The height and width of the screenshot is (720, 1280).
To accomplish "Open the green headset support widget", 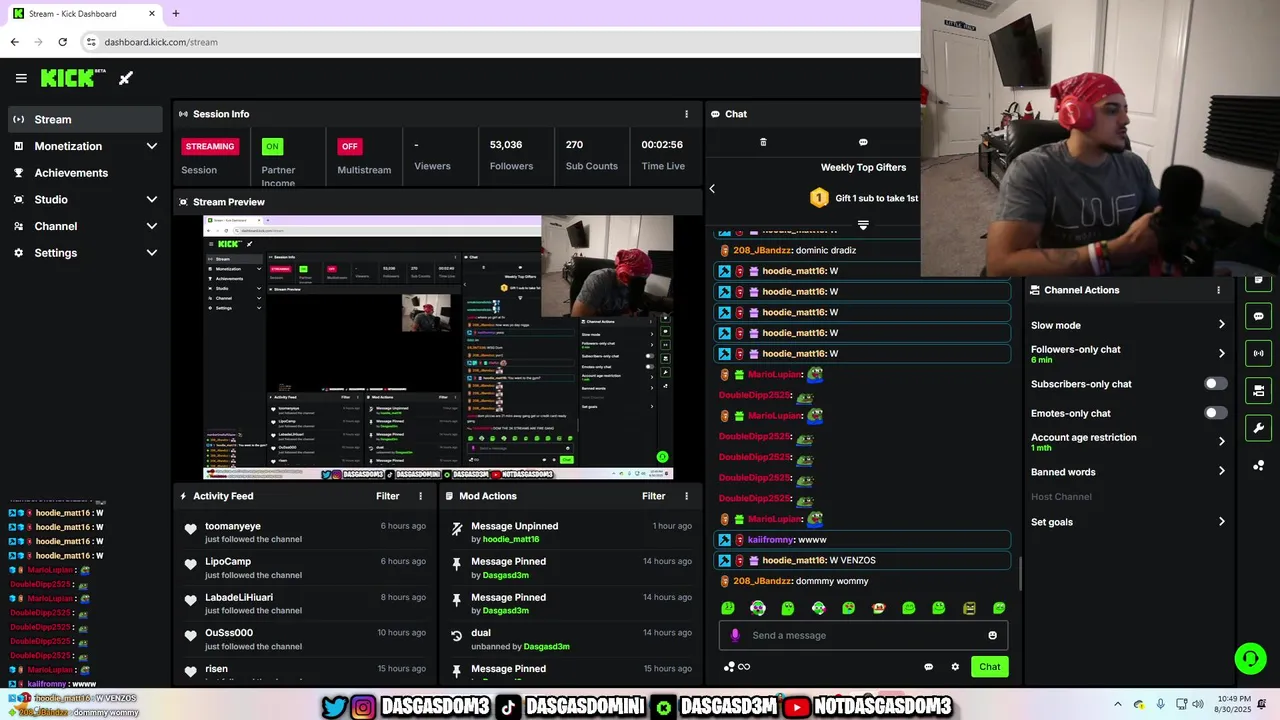I will (1250, 658).
